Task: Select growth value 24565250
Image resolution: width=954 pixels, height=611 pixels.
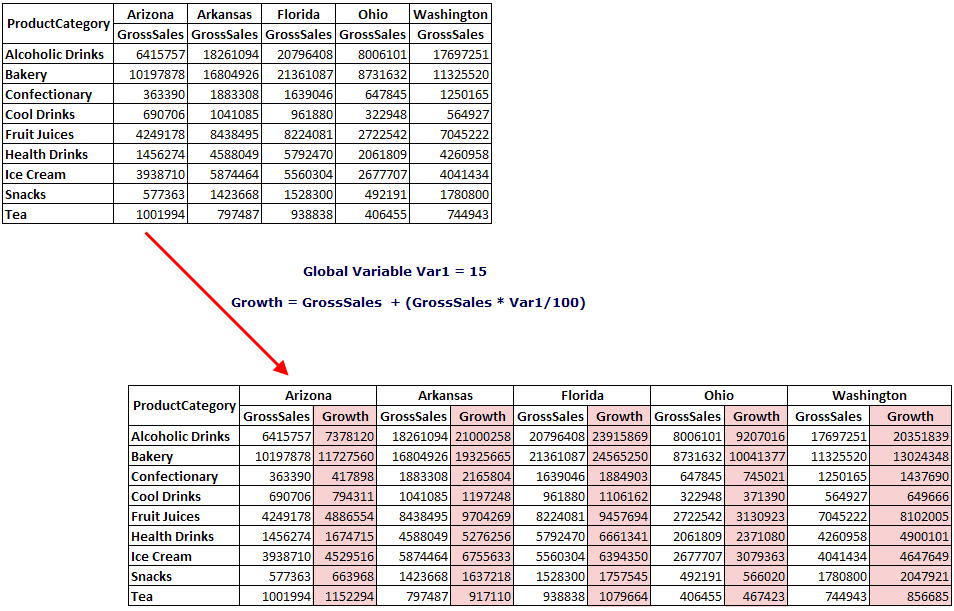Action: [620, 457]
